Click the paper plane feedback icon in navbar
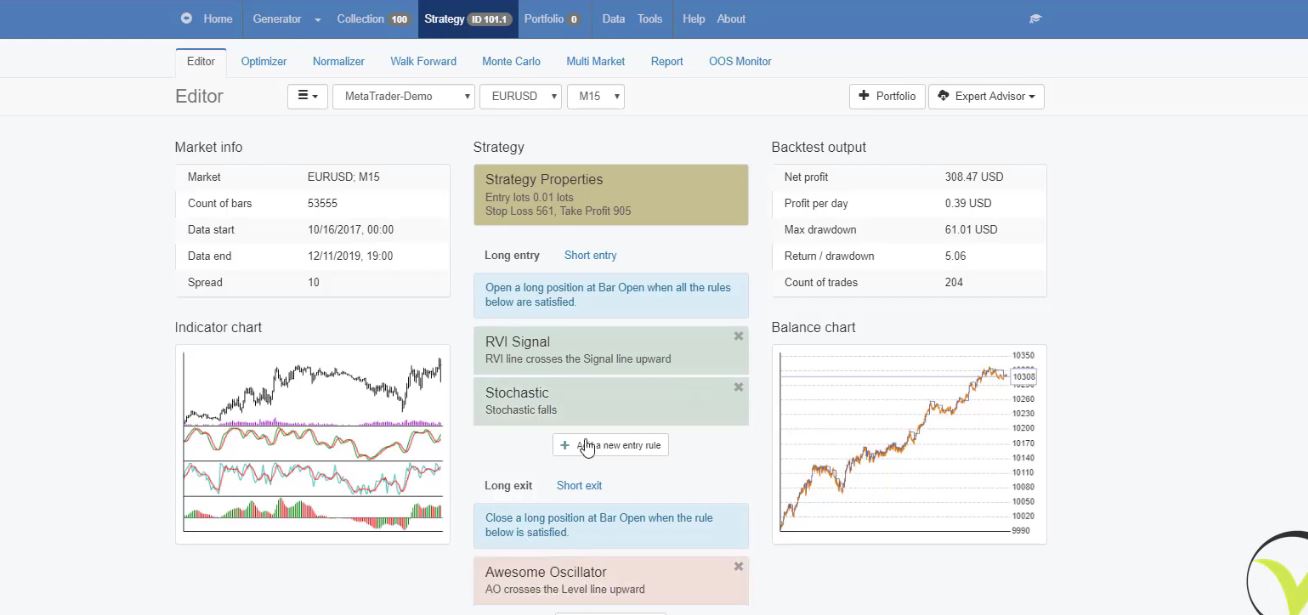The width and height of the screenshot is (1308, 615). (x=1035, y=18)
